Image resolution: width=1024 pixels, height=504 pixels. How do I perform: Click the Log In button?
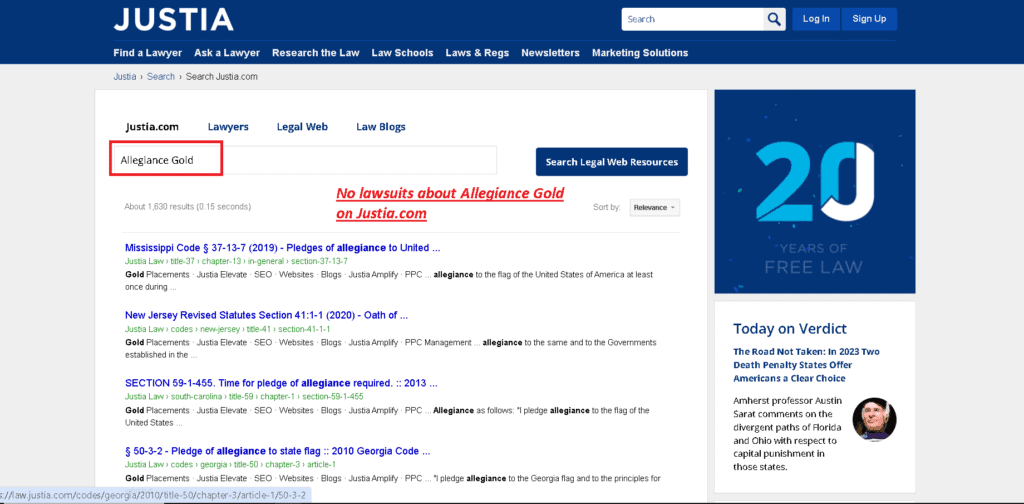tap(816, 19)
